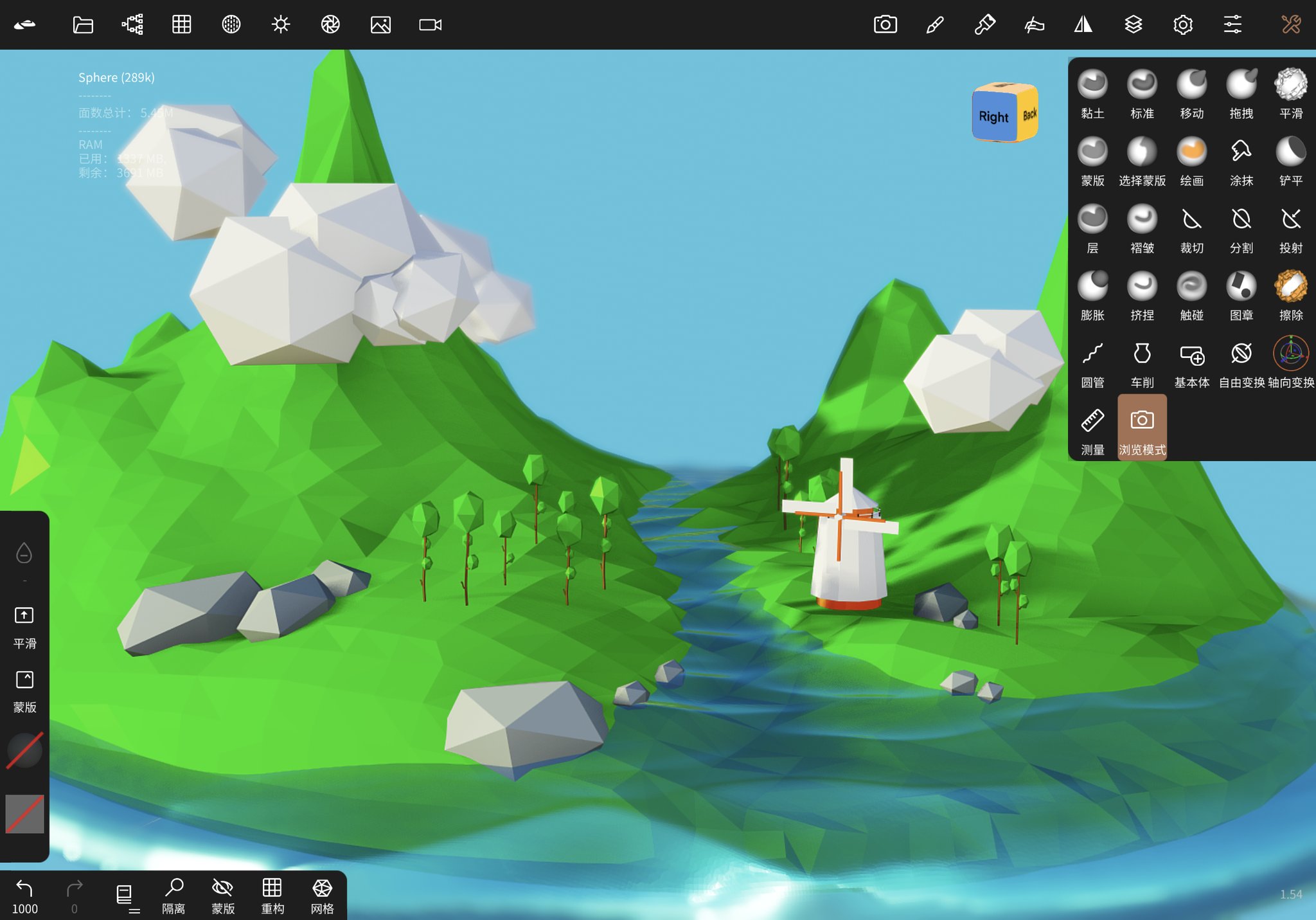Image resolution: width=1316 pixels, height=920 pixels.
Task: Open the screenshot render camera menu
Action: pos(885,25)
